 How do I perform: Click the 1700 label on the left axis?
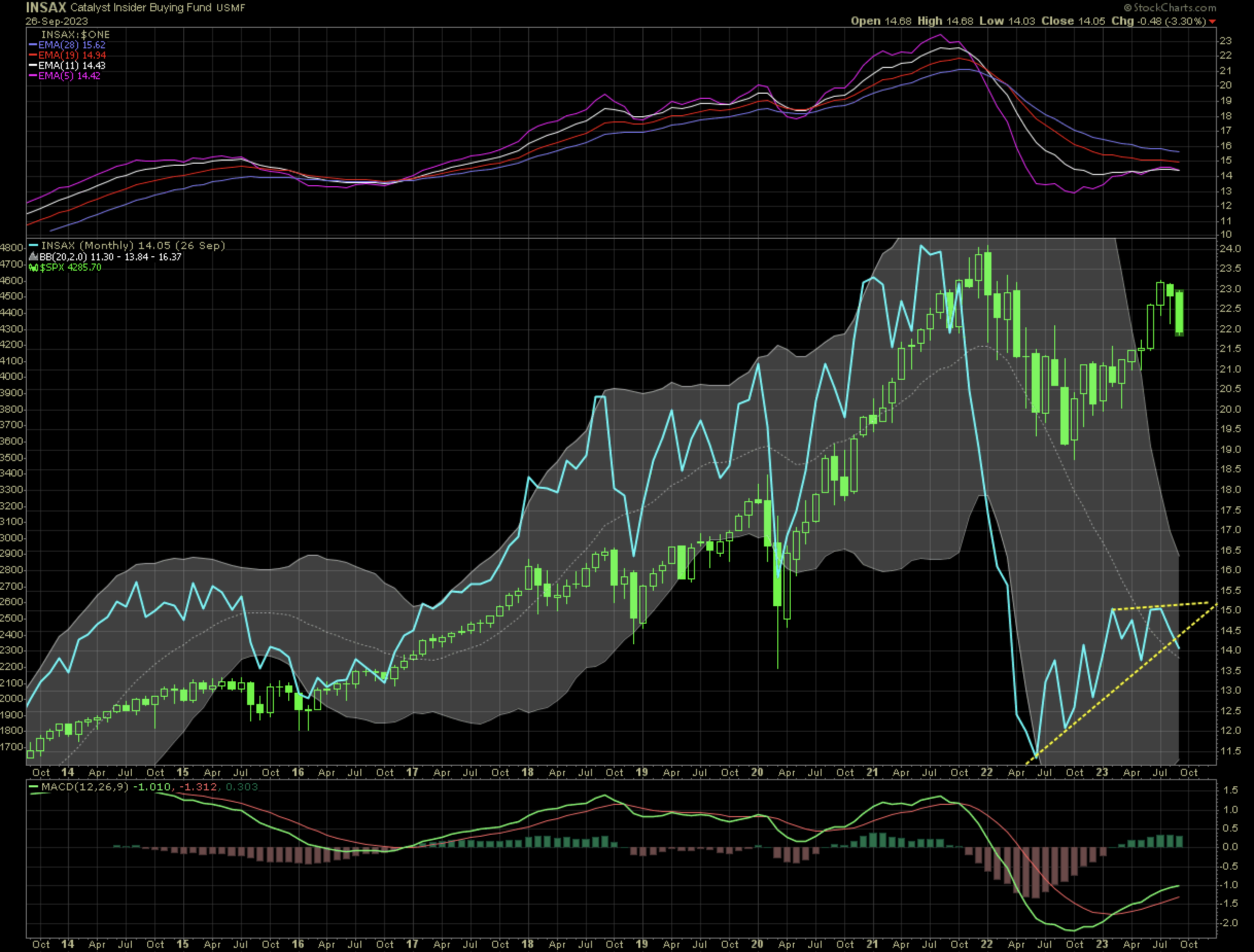(x=11, y=747)
